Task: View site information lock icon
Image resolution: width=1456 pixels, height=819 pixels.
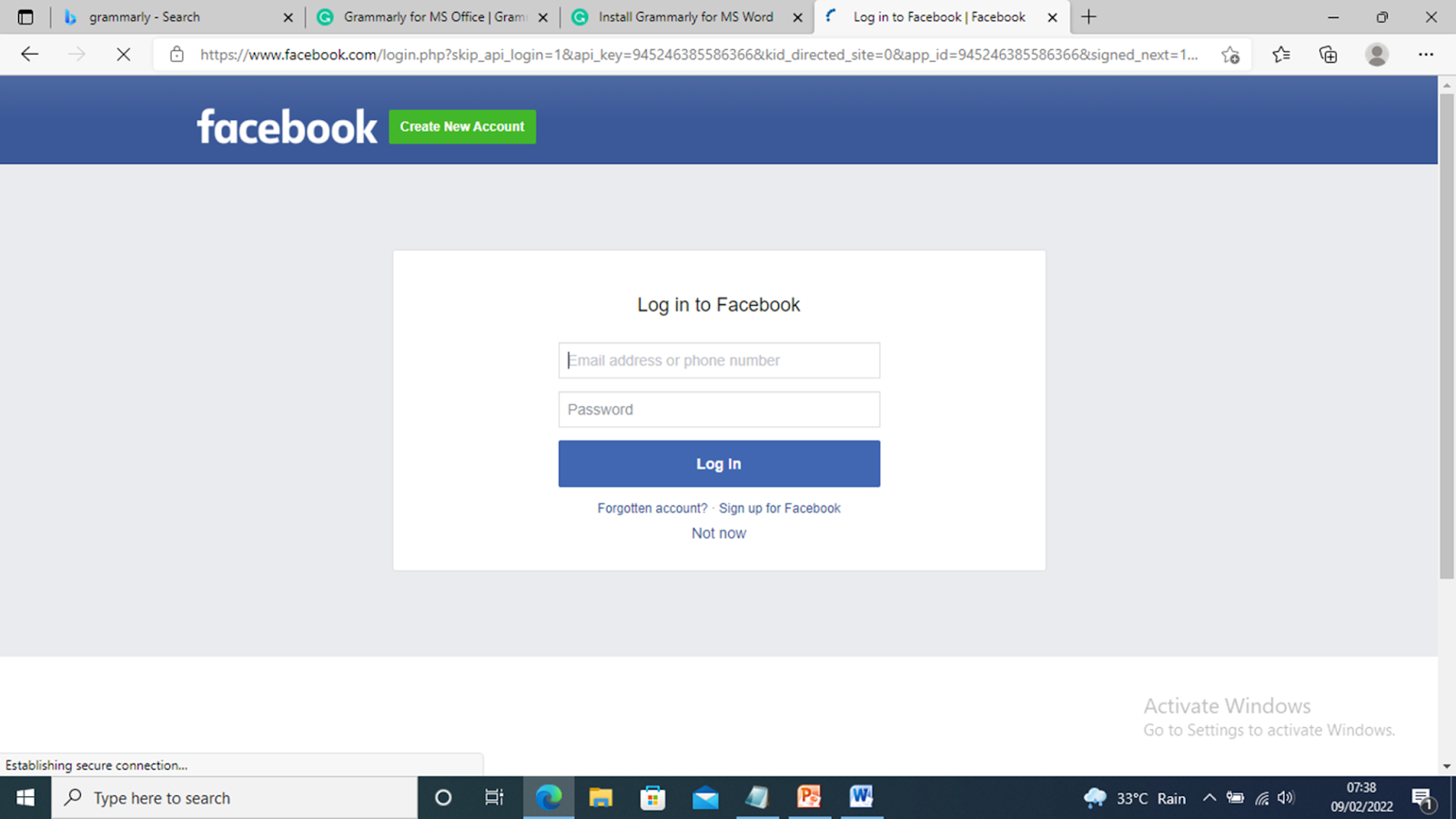Action: pyautogui.click(x=177, y=55)
